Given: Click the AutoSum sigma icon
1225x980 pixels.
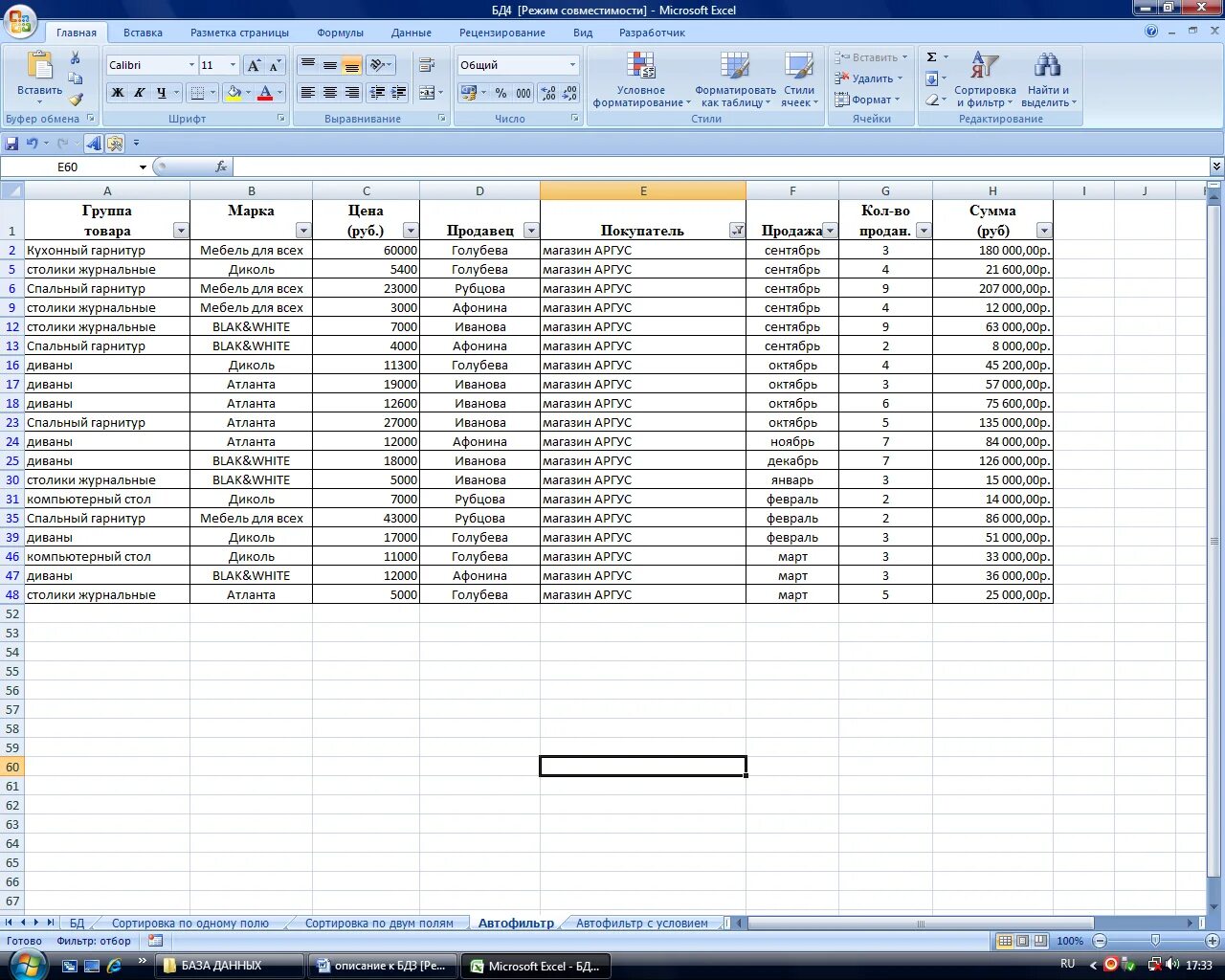Looking at the screenshot, I should click(931, 57).
